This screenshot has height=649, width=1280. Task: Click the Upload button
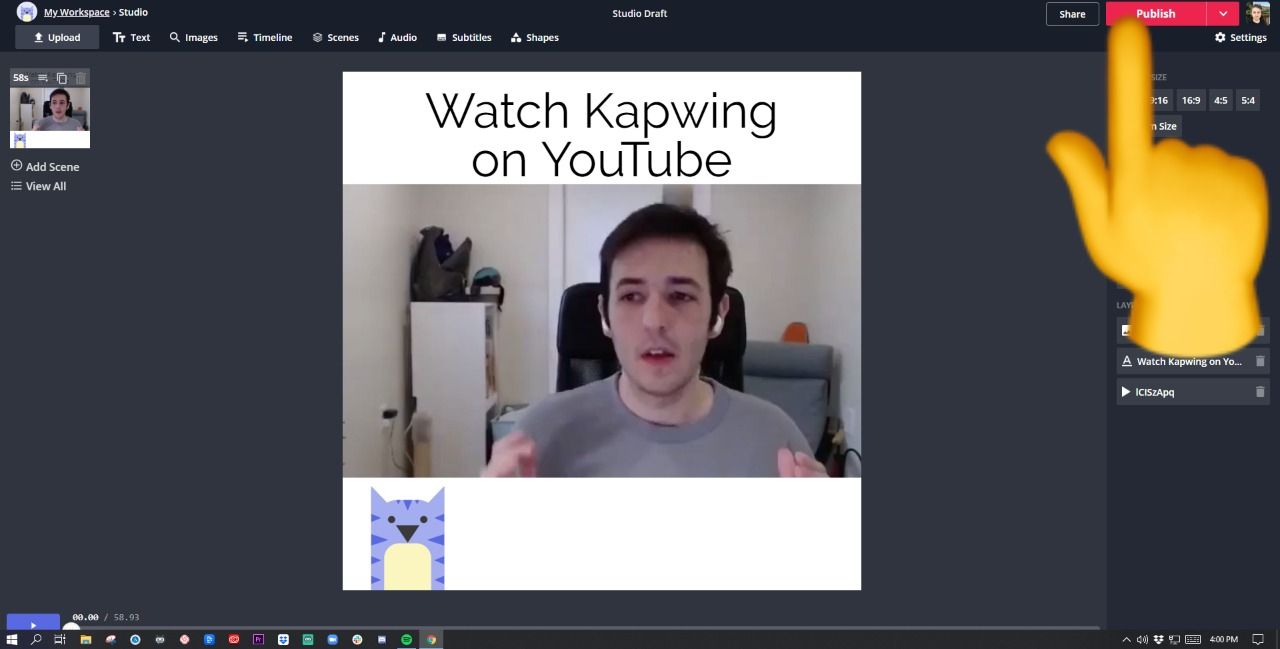click(57, 37)
